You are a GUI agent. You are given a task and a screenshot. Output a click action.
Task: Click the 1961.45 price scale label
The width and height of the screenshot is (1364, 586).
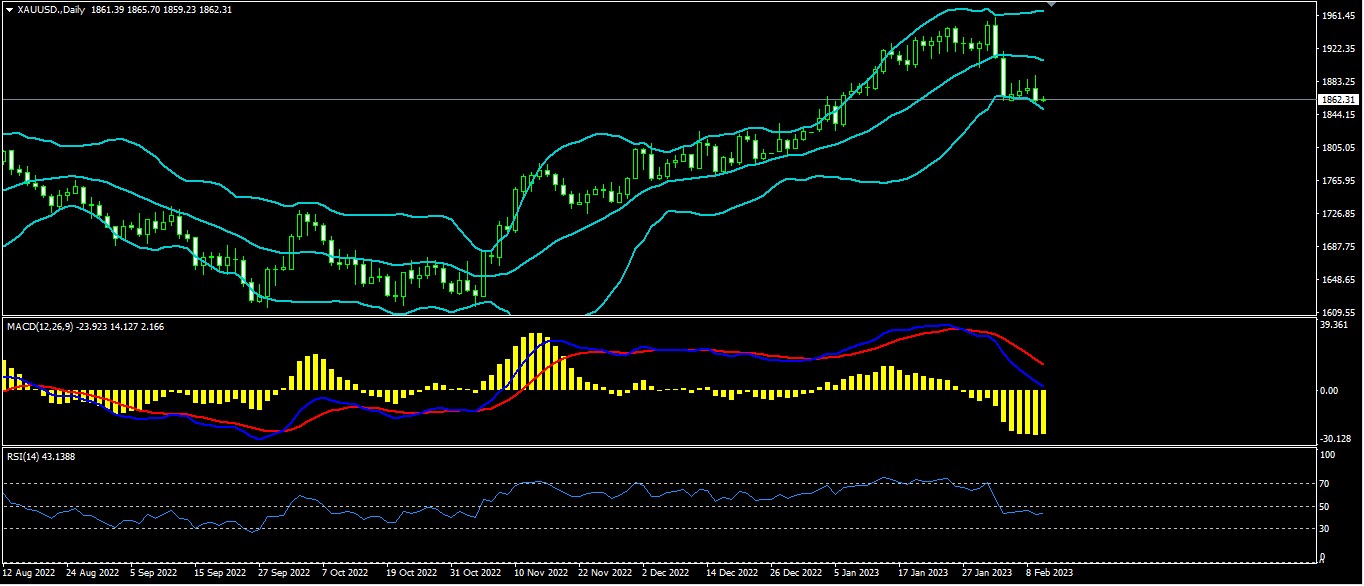click(1335, 16)
